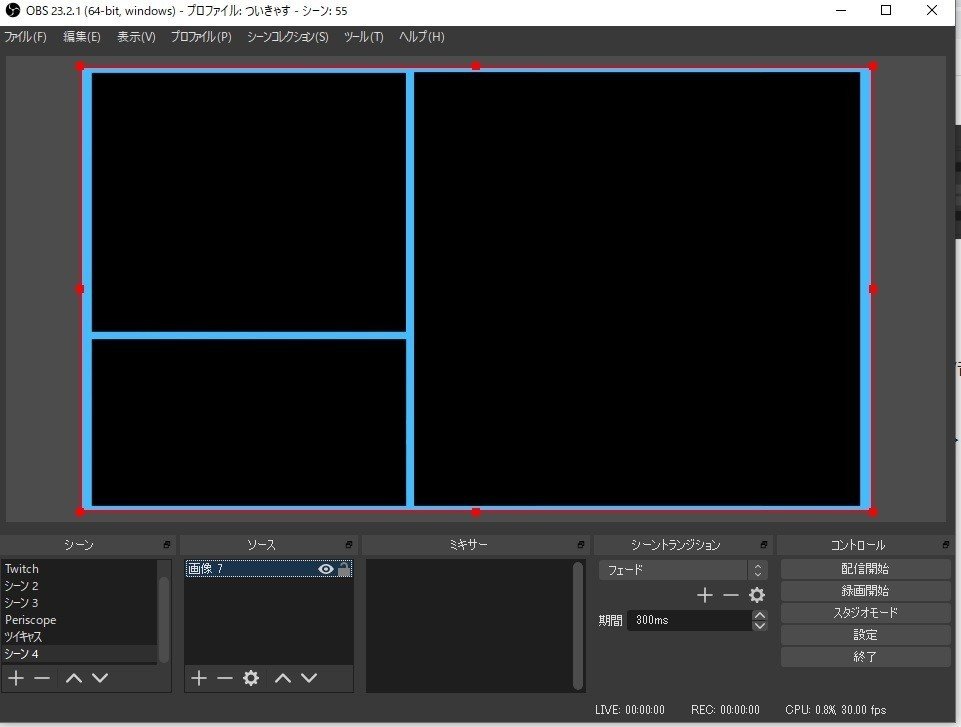Move source up in Sources list
Screen dimensions: 961x727
click(x=283, y=678)
